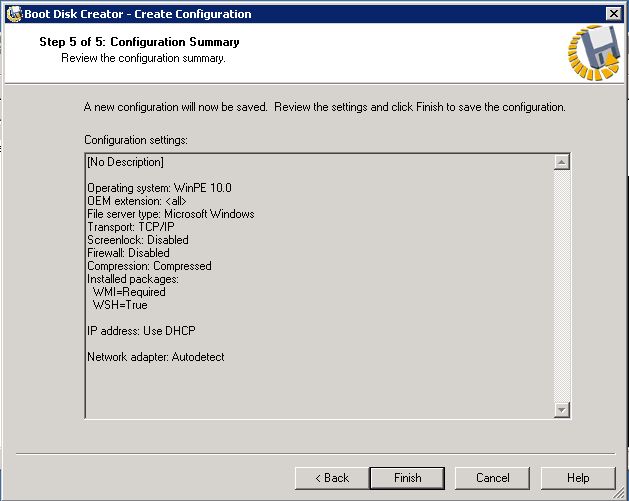Click 'Transport: TCP/IP' line
This screenshot has width=629, height=501.
[131, 227]
